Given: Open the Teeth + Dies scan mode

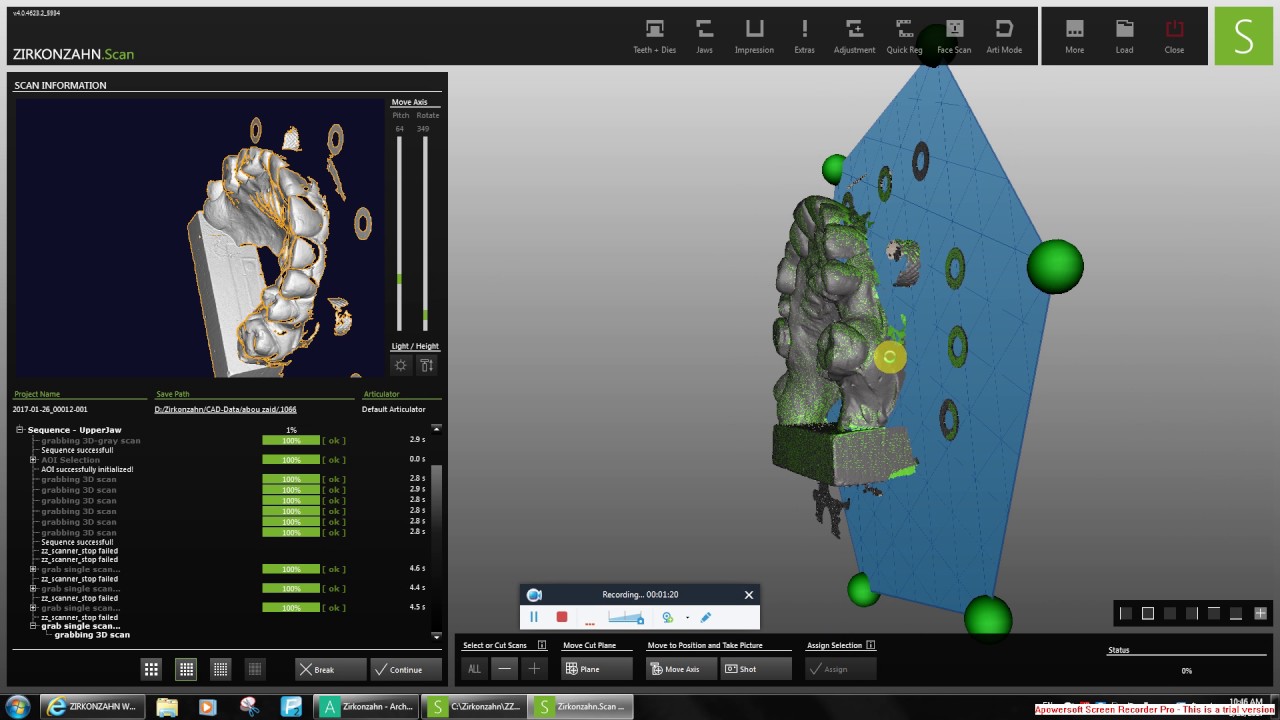Looking at the screenshot, I should coord(655,36).
